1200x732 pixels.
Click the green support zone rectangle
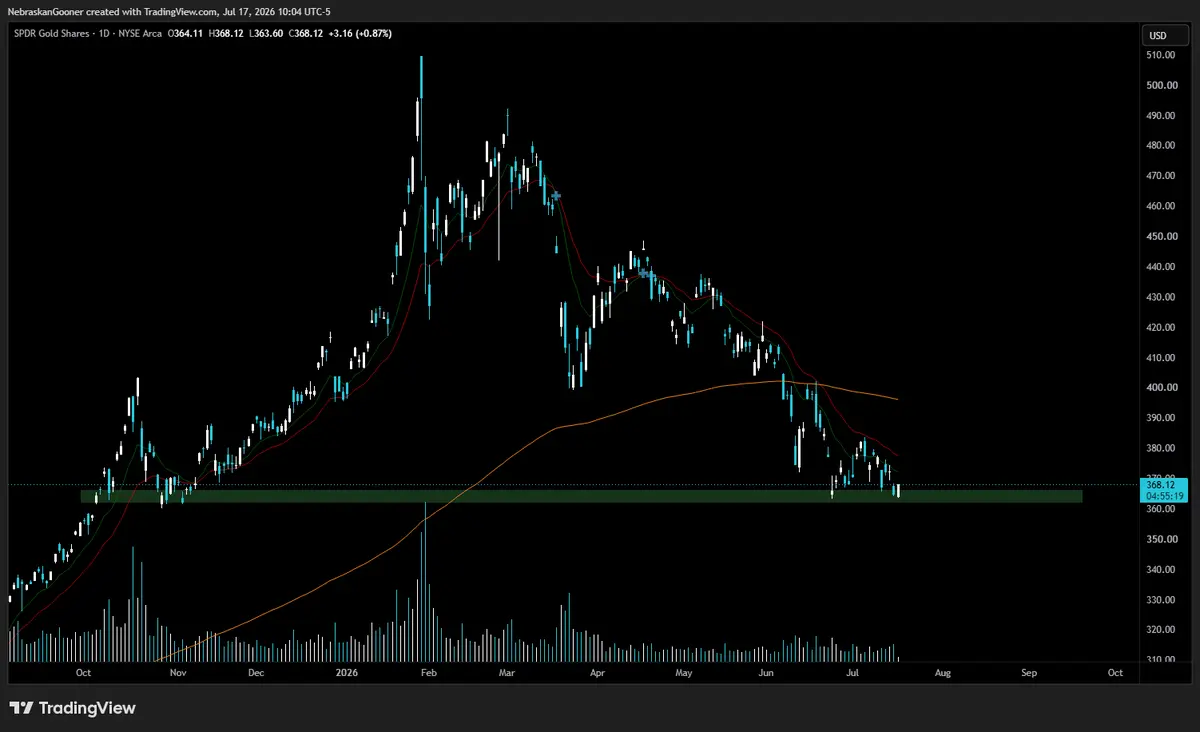click(x=581, y=496)
